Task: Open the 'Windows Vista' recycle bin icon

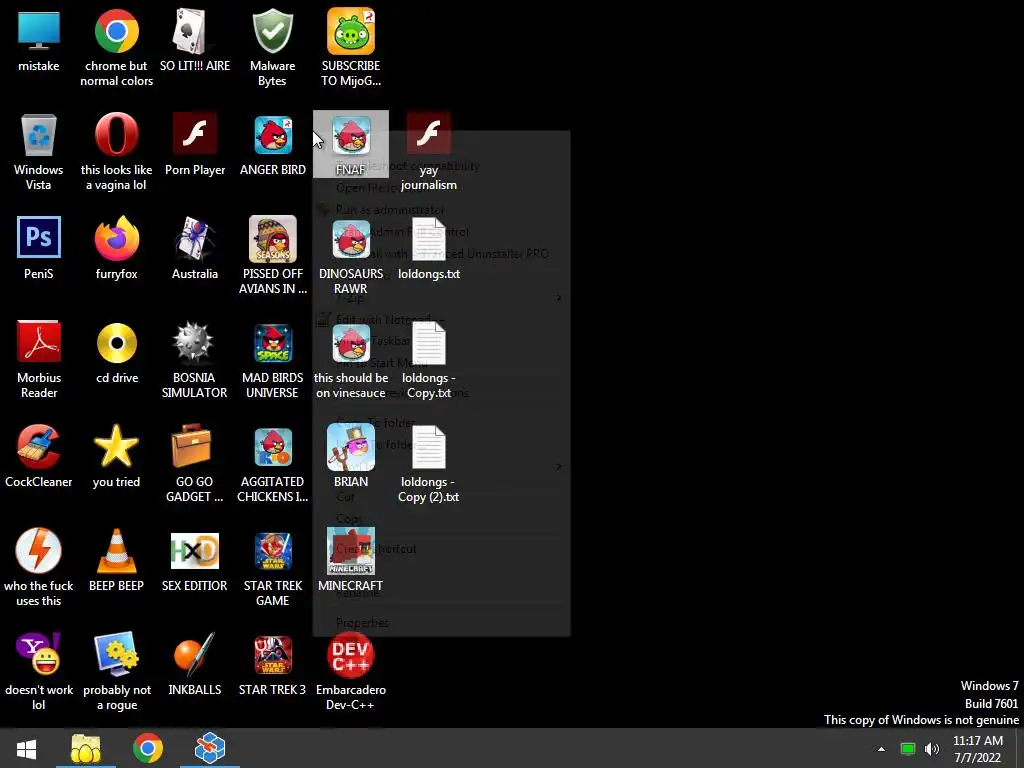Action: 39,135
